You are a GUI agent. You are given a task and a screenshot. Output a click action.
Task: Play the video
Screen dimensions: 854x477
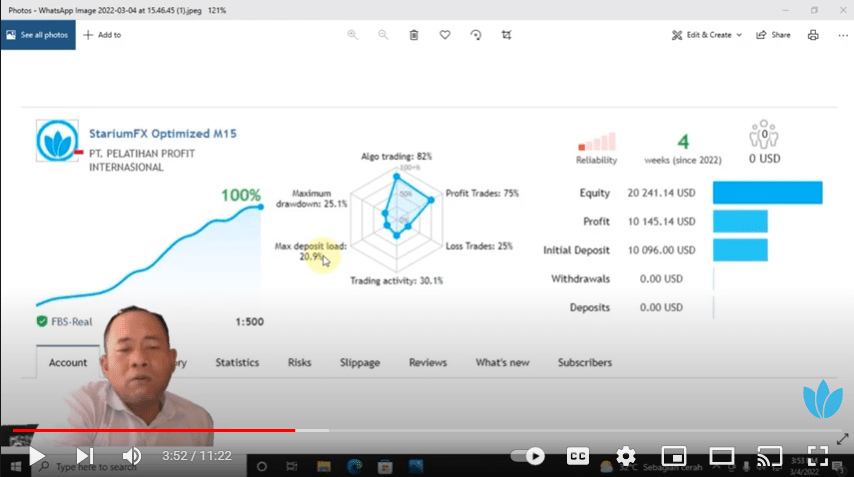[36, 456]
